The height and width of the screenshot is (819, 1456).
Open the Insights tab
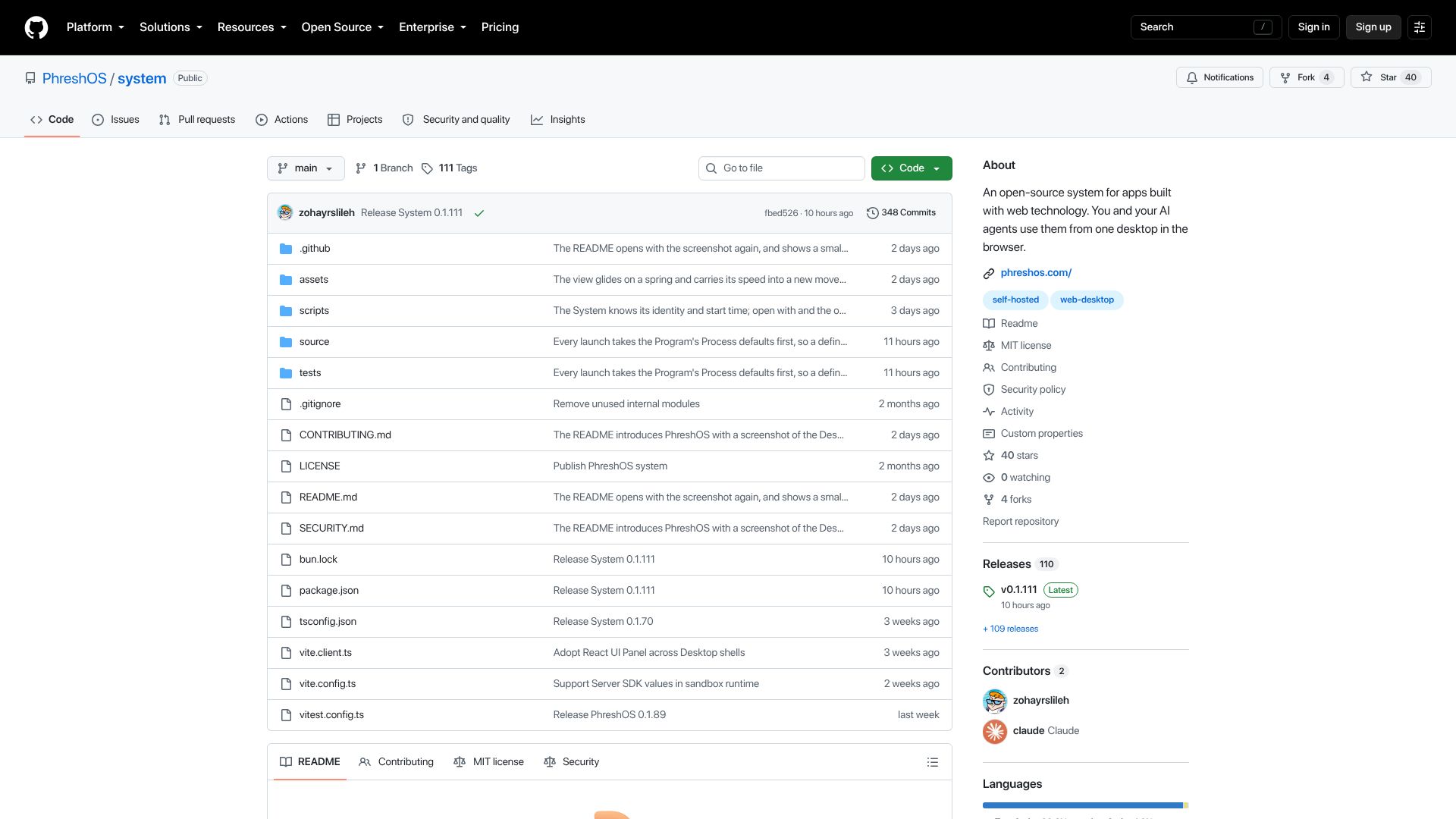click(558, 120)
